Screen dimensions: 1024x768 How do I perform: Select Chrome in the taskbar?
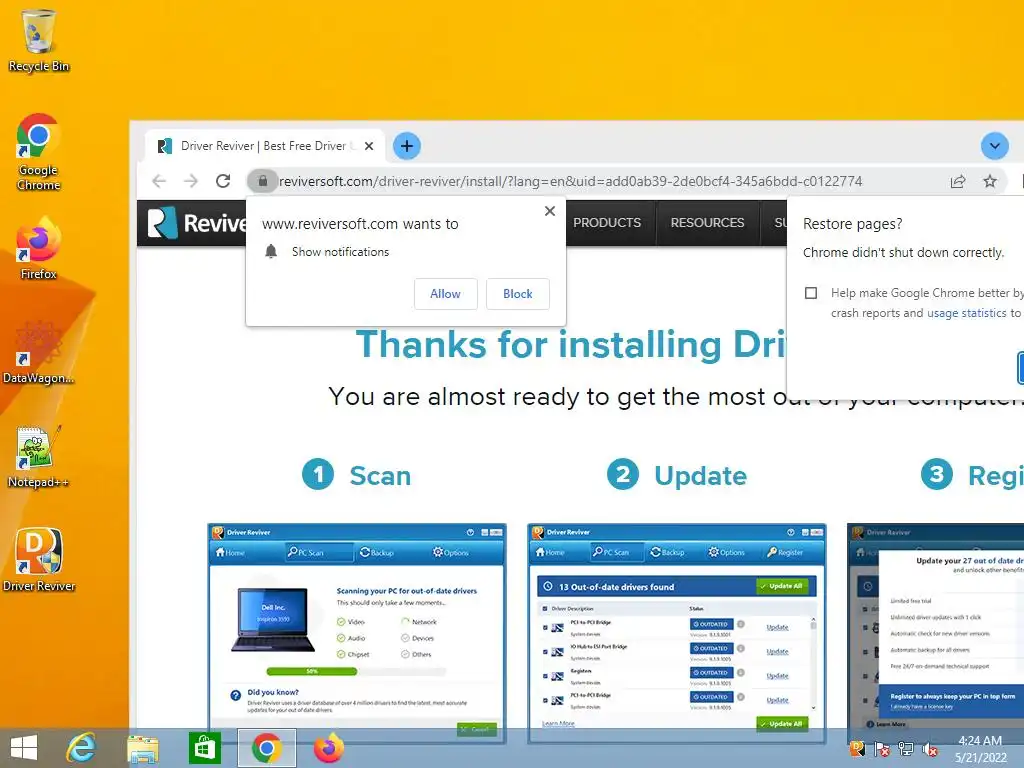click(266, 748)
